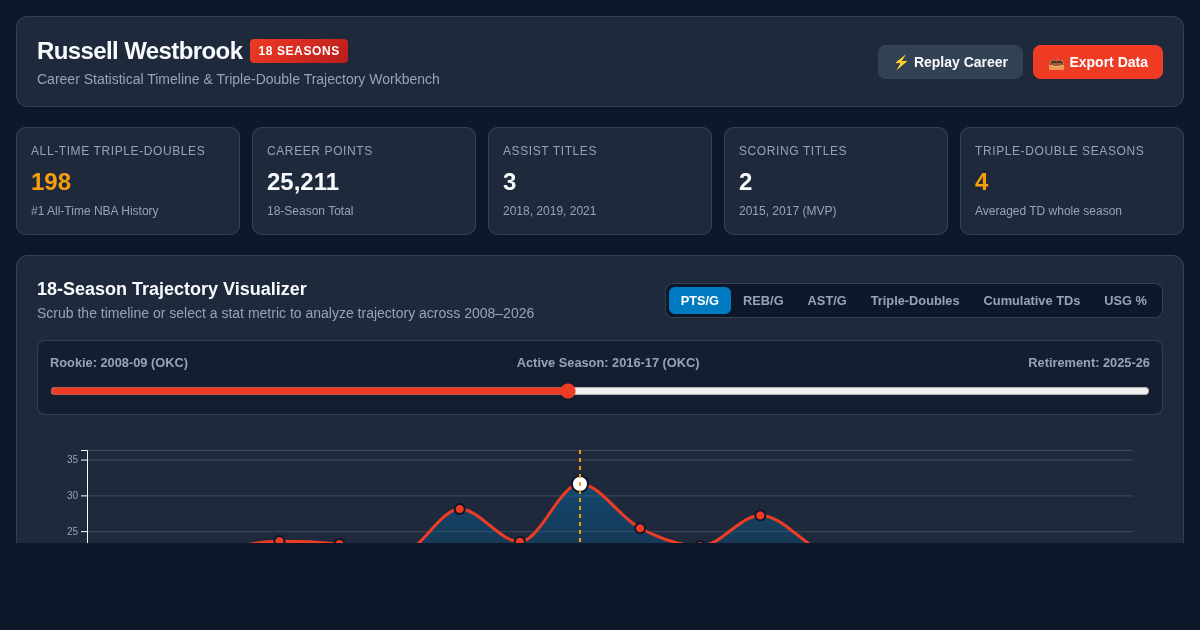
Task: Open the All-Time Triple-Doubles card
Action: pyautogui.click(x=128, y=181)
